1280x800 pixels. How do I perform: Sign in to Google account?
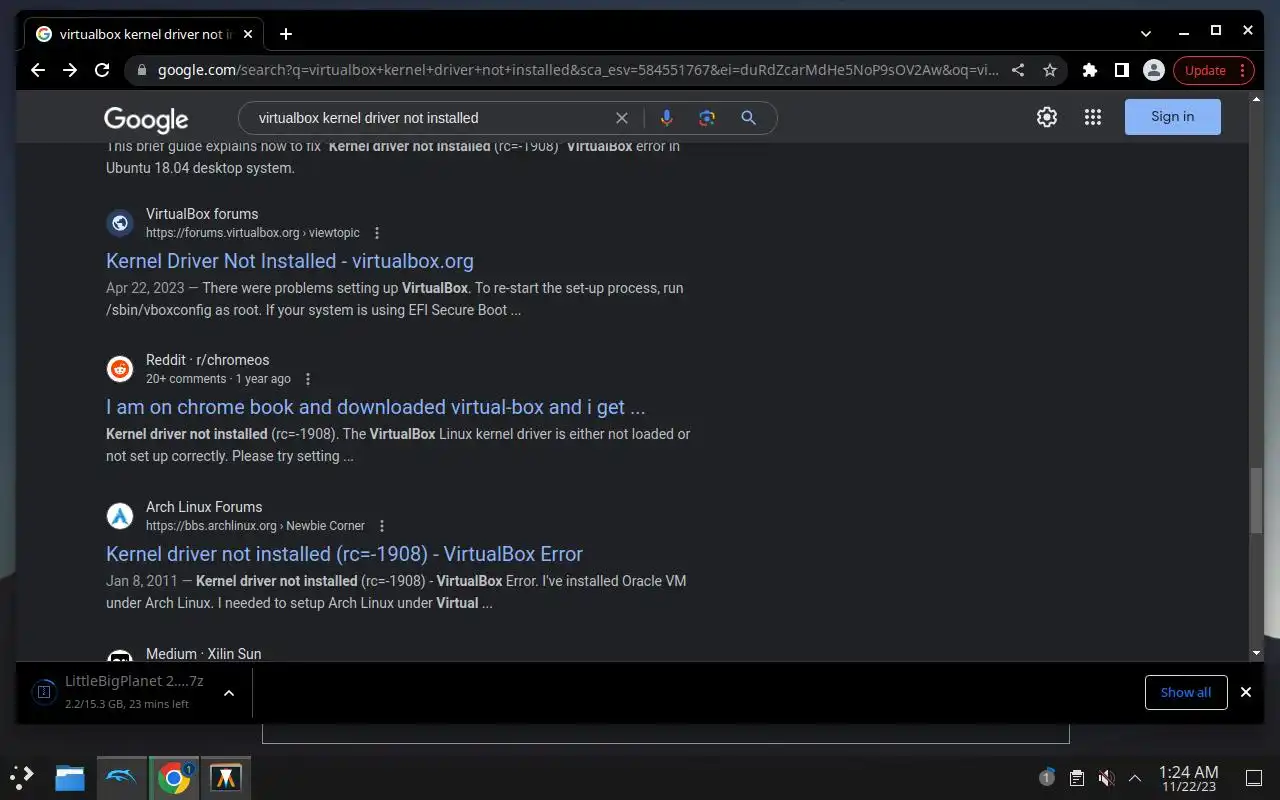[1172, 116]
